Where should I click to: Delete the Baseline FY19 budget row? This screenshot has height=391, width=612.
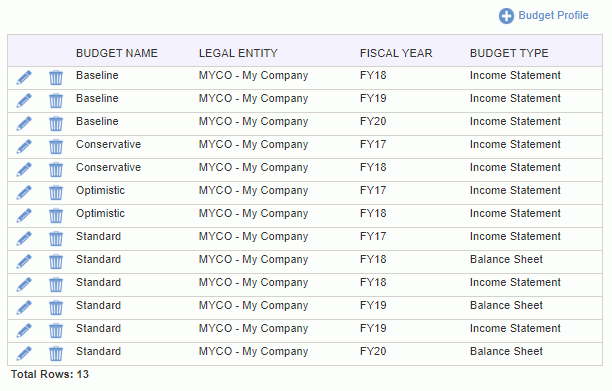[x=56, y=101]
